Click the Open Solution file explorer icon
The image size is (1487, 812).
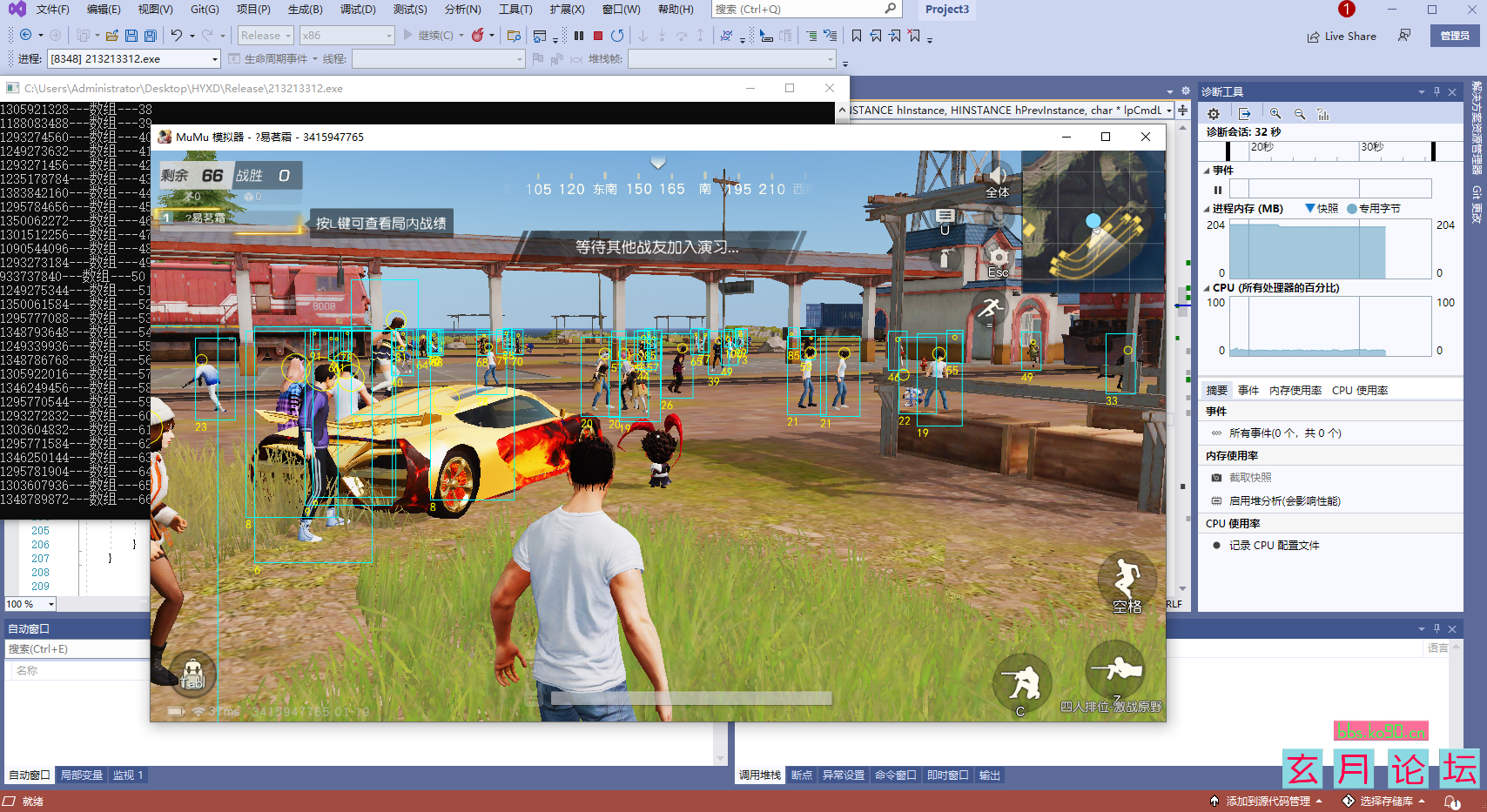tap(514, 36)
